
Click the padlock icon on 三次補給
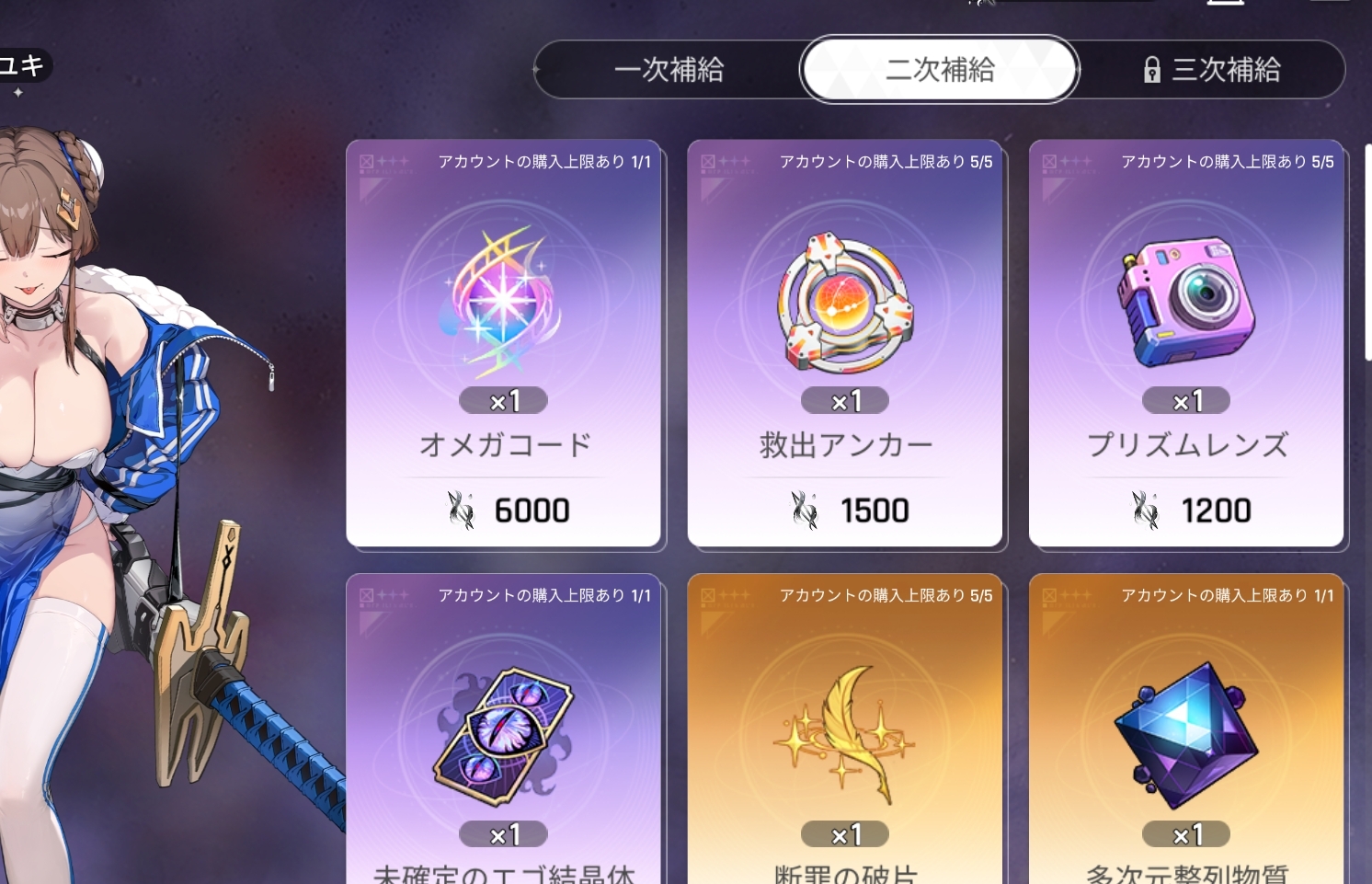pos(1151,70)
